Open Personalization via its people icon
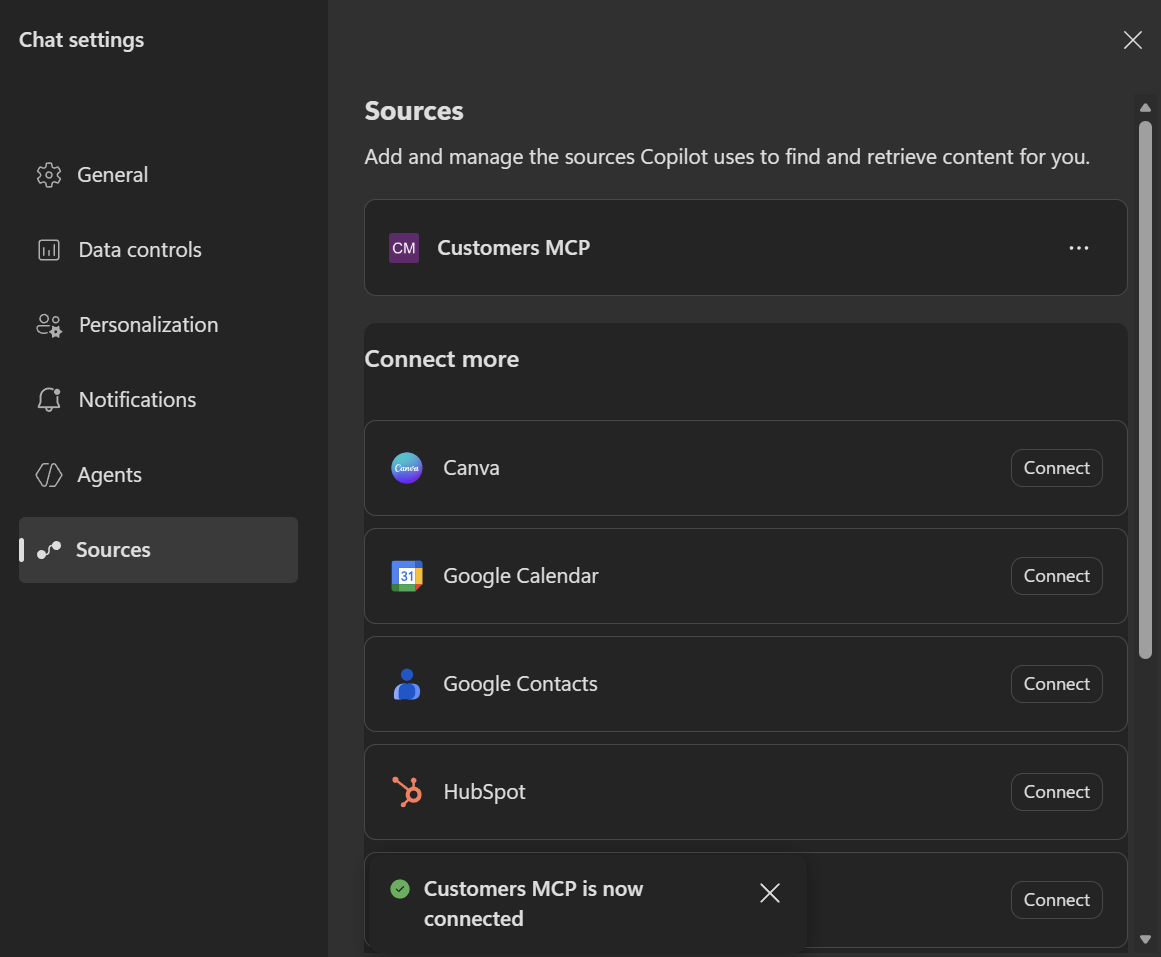The height and width of the screenshot is (957, 1161). pyautogui.click(x=49, y=324)
